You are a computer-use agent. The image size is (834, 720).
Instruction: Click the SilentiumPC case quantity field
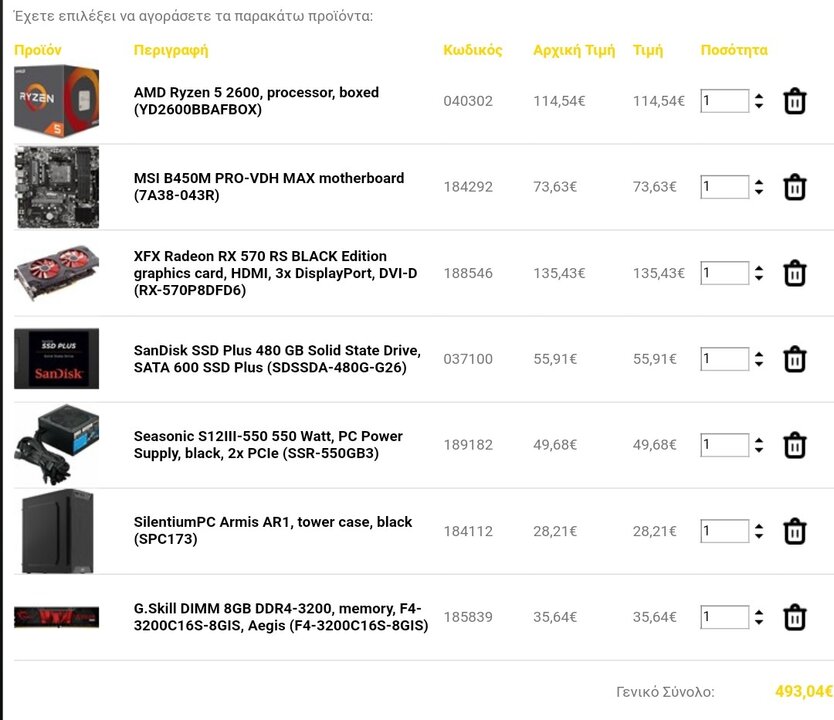pyautogui.click(x=724, y=531)
